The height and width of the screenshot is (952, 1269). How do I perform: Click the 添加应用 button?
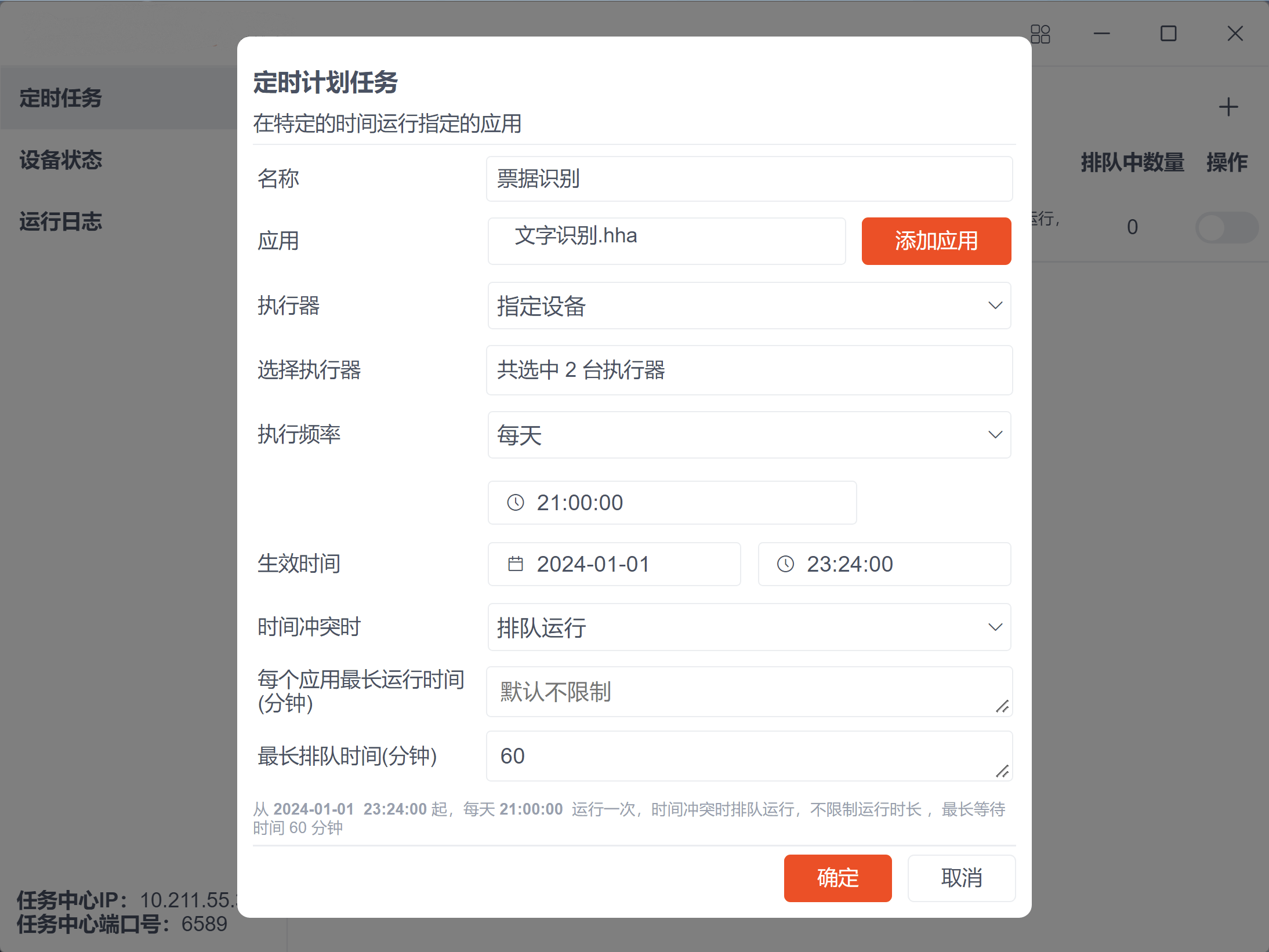(x=936, y=241)
